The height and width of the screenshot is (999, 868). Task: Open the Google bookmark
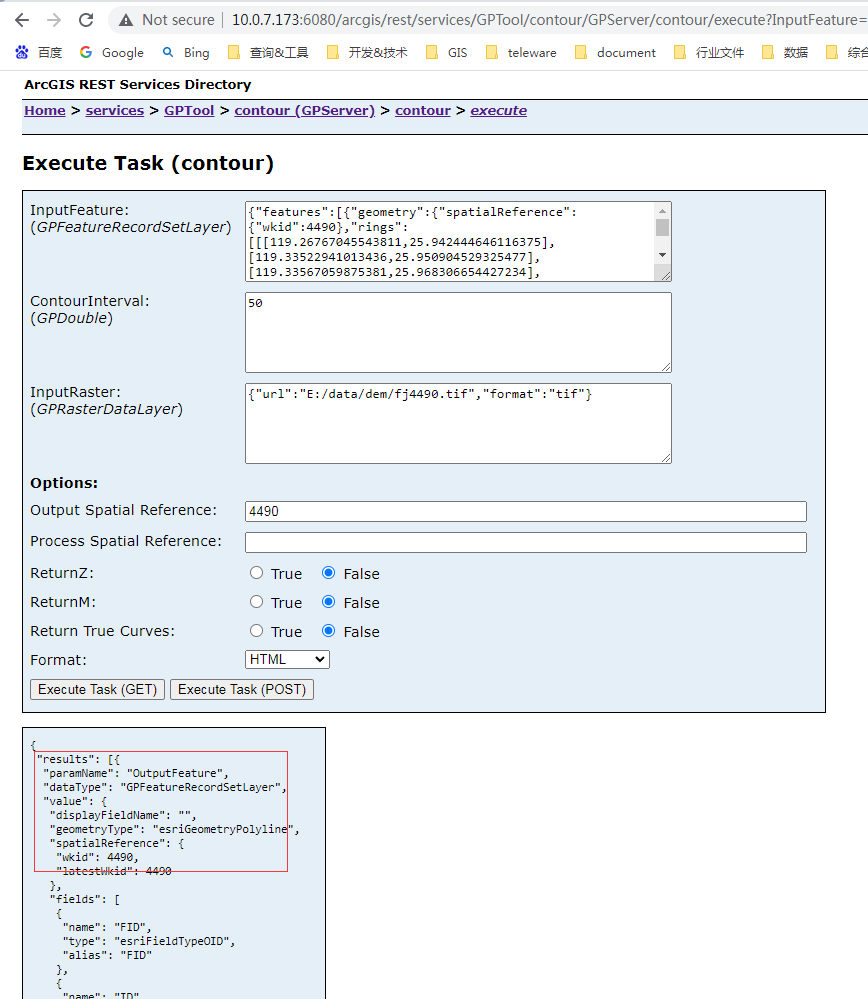click(112, 52)
